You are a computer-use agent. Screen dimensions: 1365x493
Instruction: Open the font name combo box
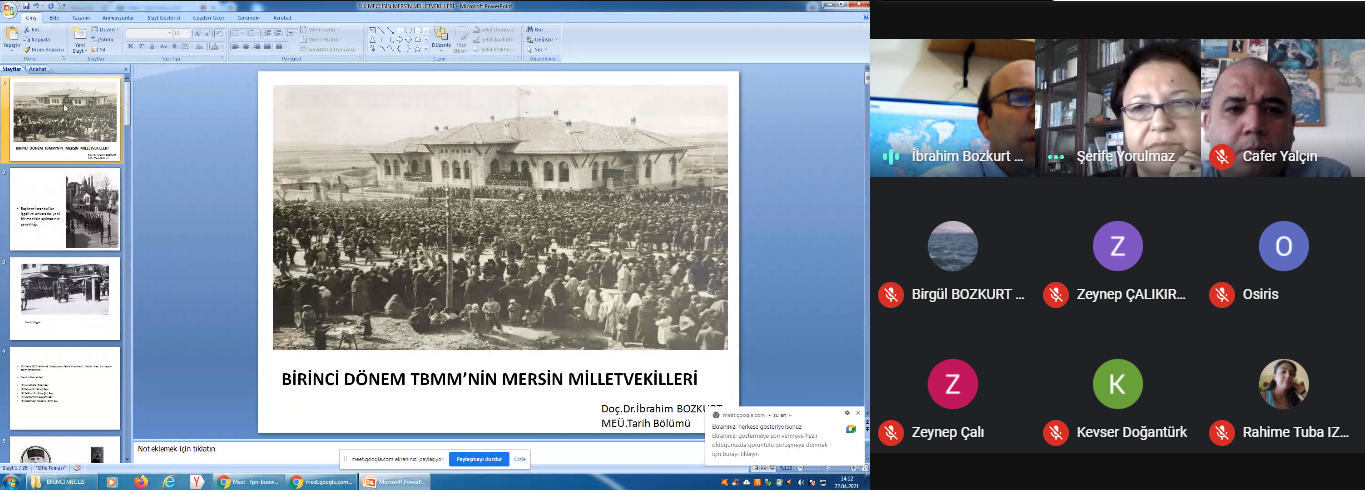click(148, 33)
